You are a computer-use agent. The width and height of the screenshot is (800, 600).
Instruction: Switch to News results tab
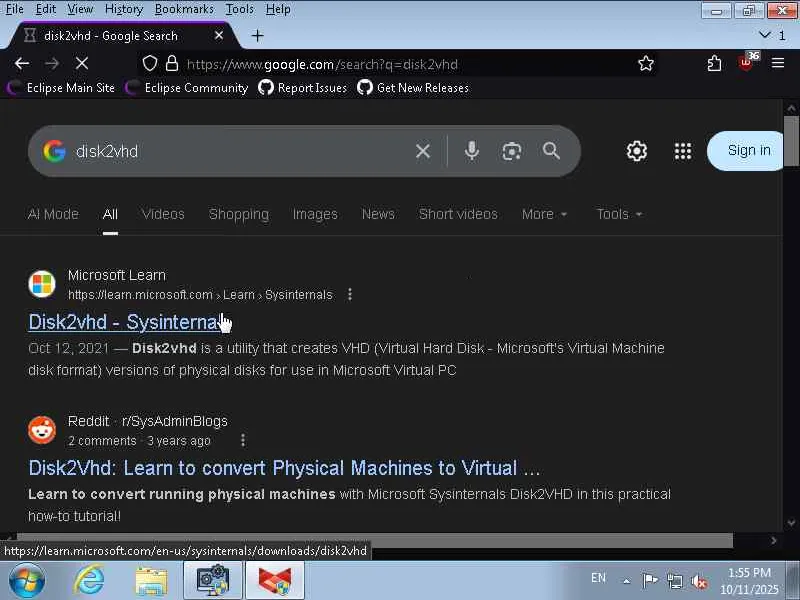378,214
